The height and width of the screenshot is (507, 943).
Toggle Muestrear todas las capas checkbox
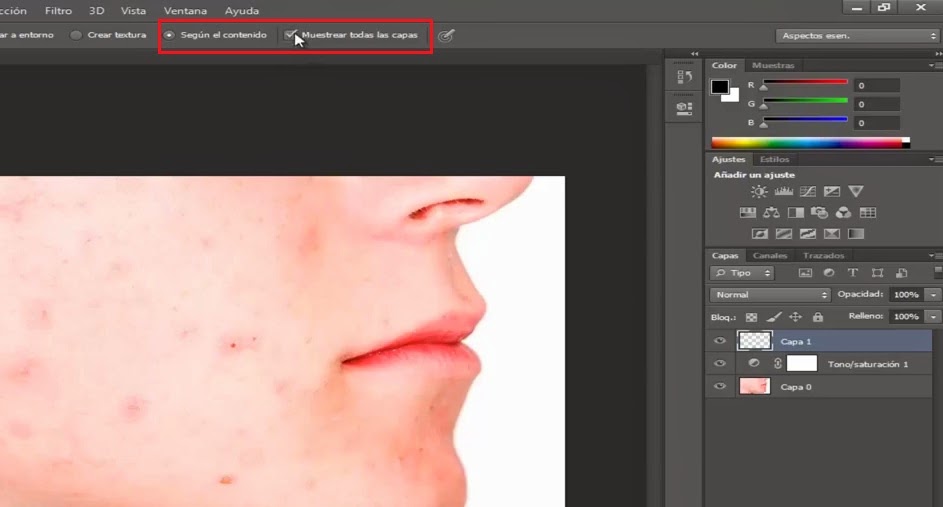click(290, 35)
